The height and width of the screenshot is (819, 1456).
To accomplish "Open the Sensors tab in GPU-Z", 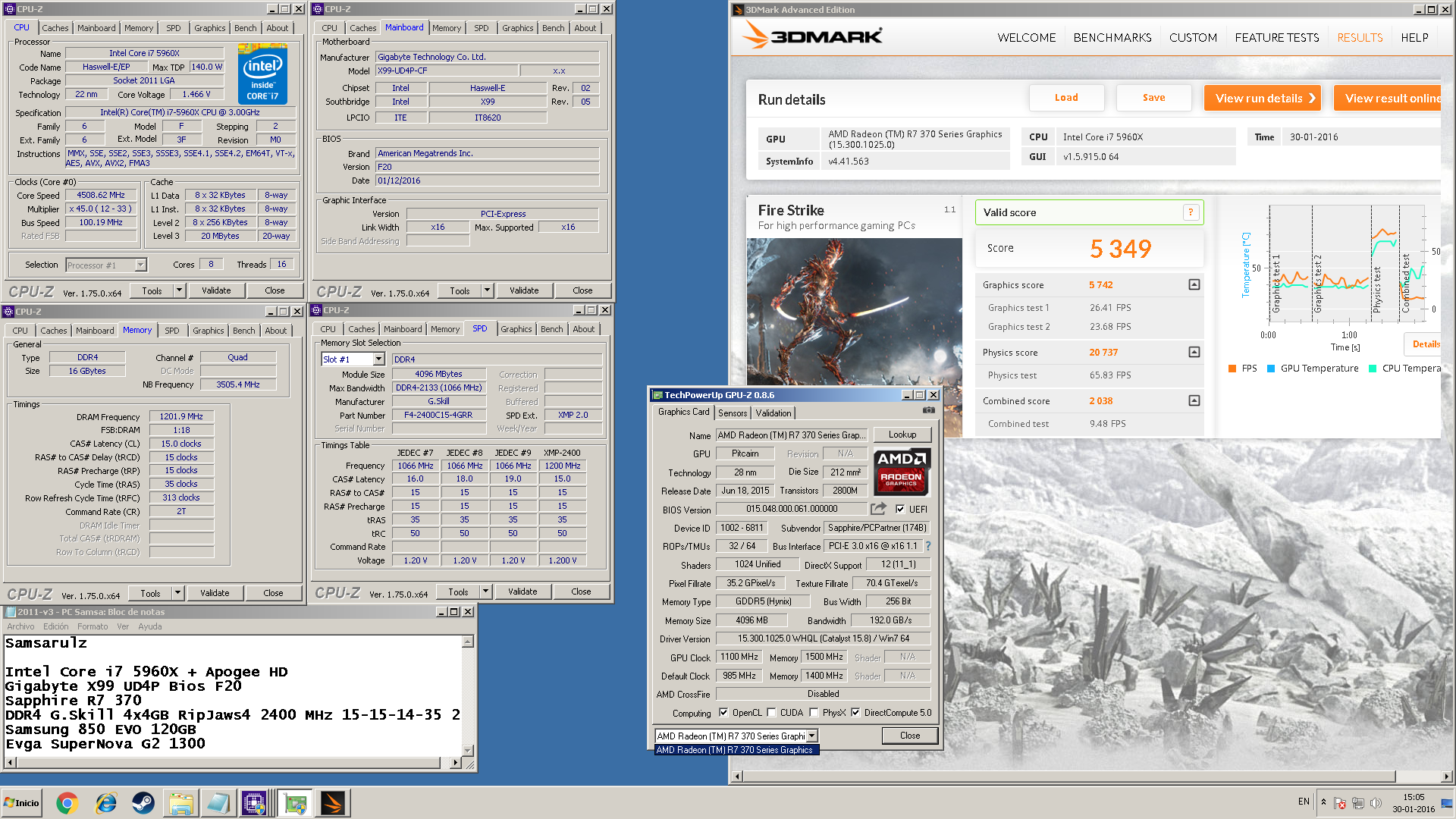I will click(x=733, y=413).
